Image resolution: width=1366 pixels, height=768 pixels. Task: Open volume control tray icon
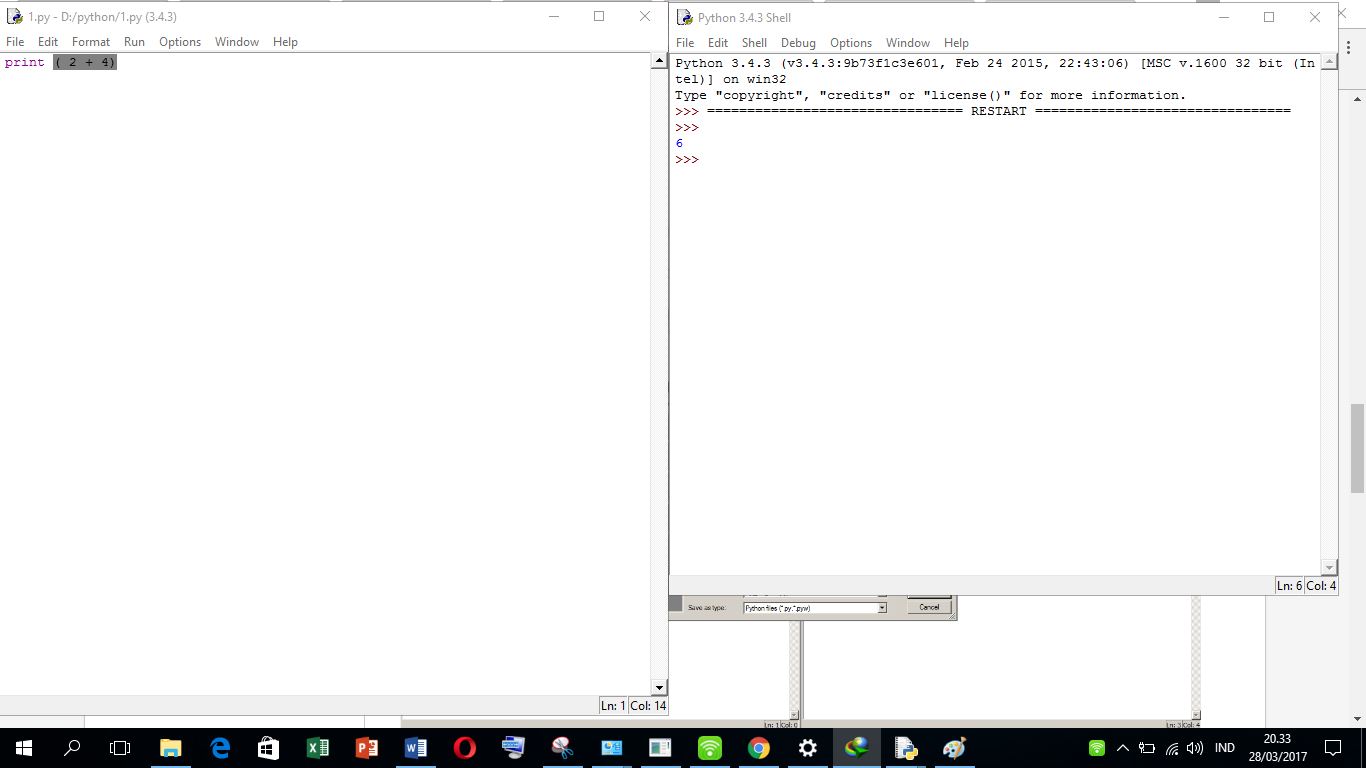point(1194,748)
